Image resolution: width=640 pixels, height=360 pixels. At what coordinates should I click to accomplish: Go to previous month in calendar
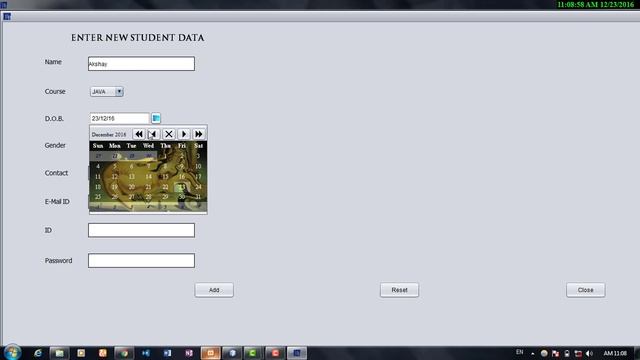(x=153, y=134)
